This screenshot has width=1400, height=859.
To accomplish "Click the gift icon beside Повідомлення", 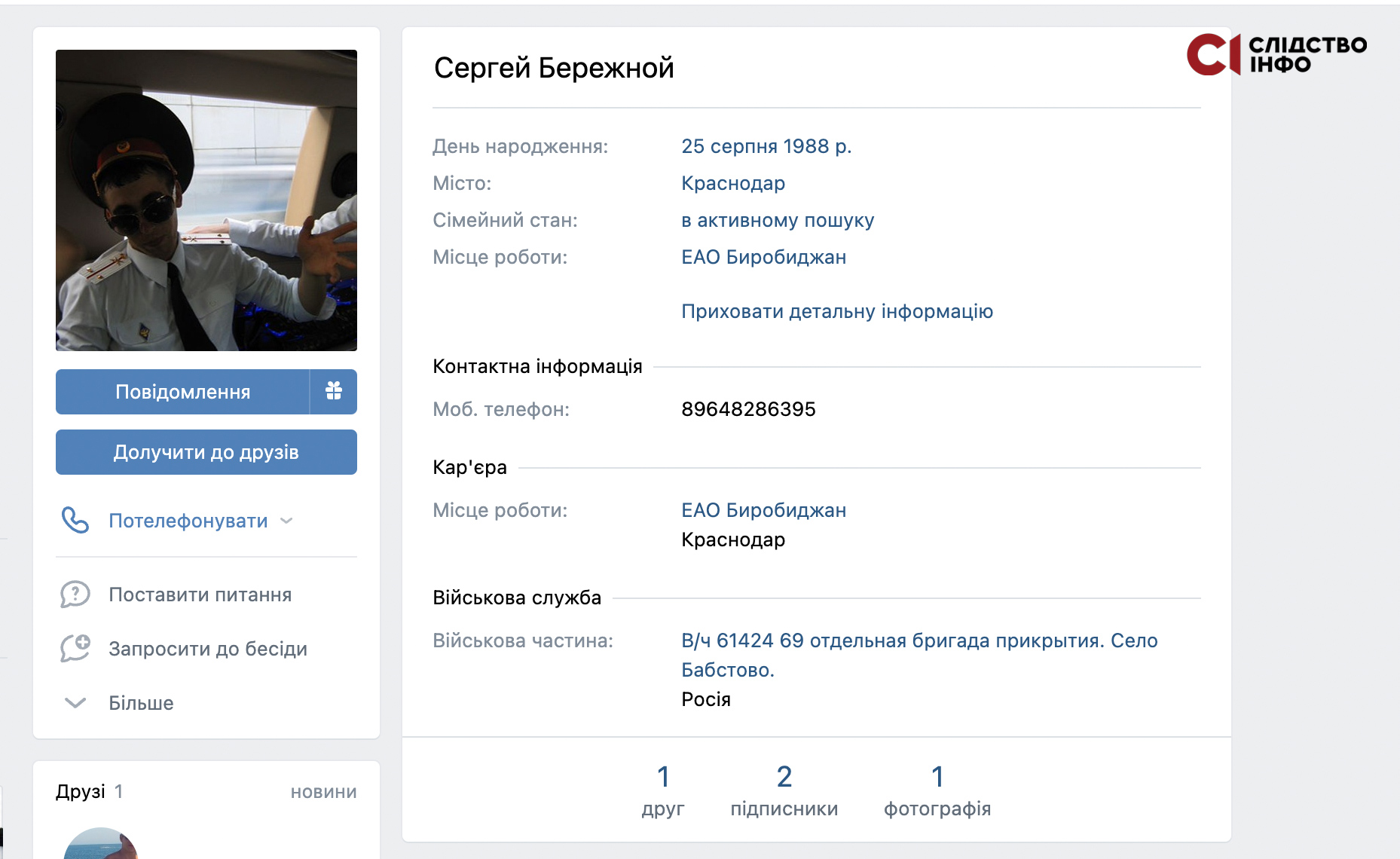I will point(333,391).
